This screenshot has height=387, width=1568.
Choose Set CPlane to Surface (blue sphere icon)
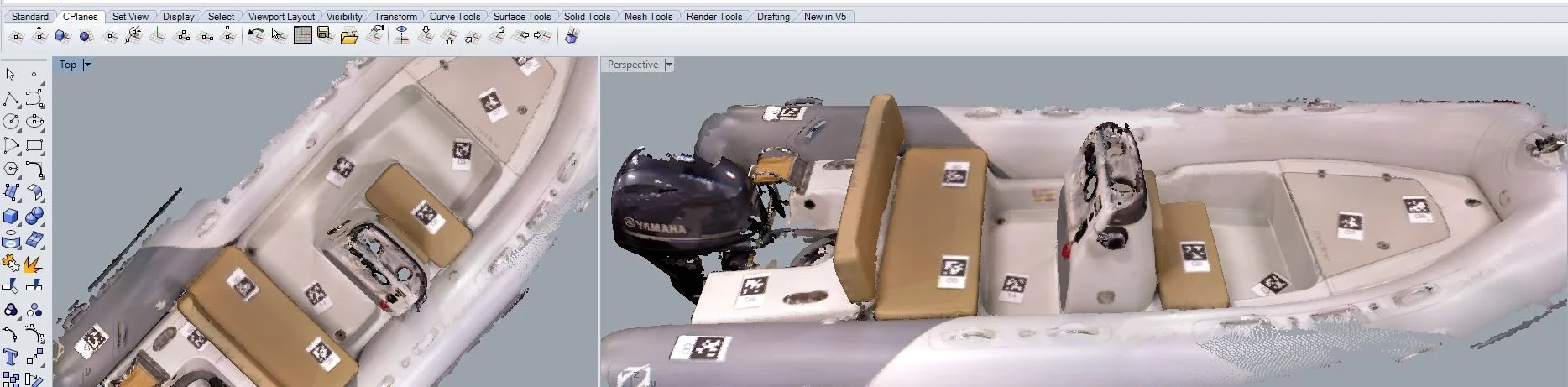[86, 35]
